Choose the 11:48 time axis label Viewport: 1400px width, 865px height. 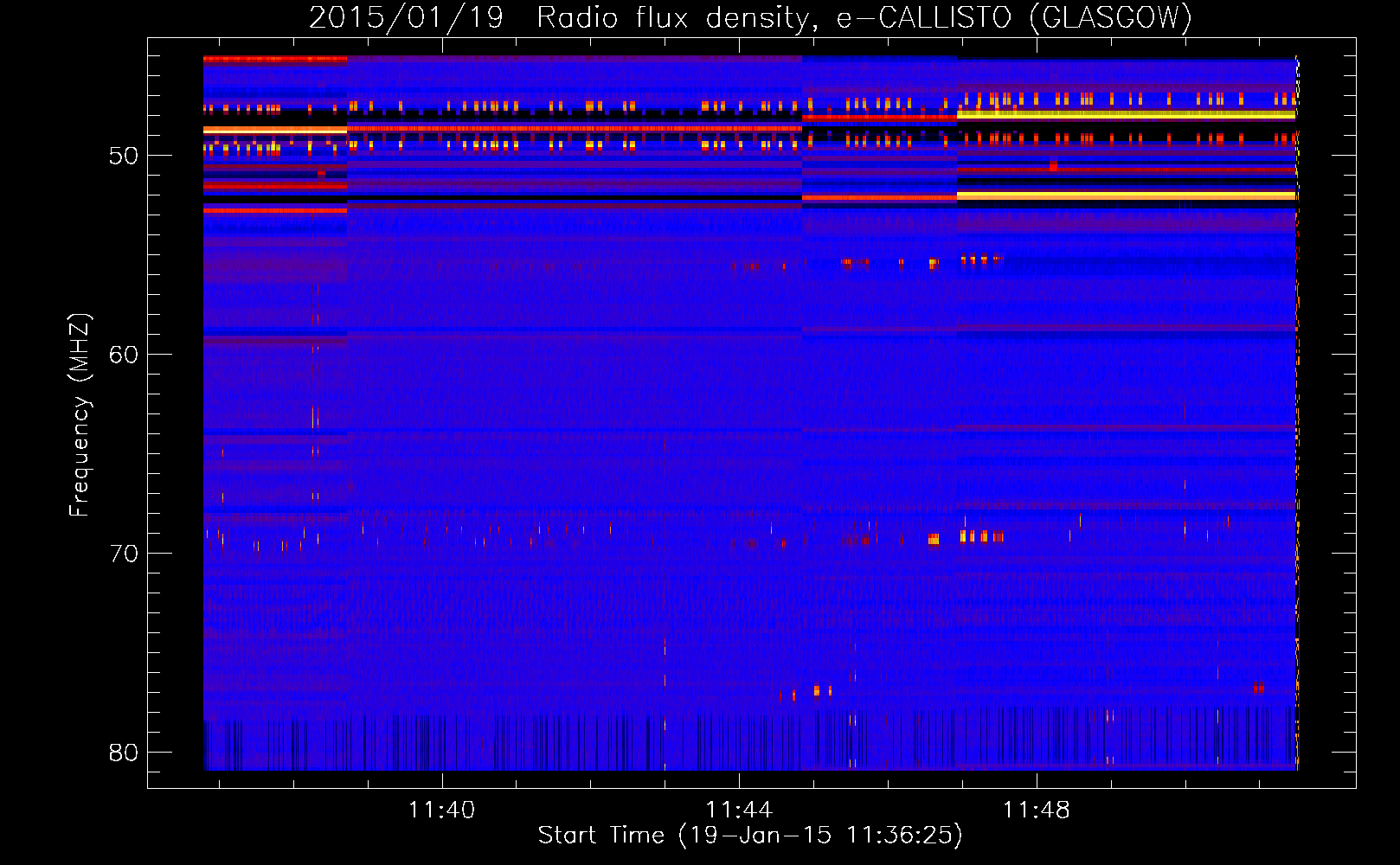click(1036, 810)
